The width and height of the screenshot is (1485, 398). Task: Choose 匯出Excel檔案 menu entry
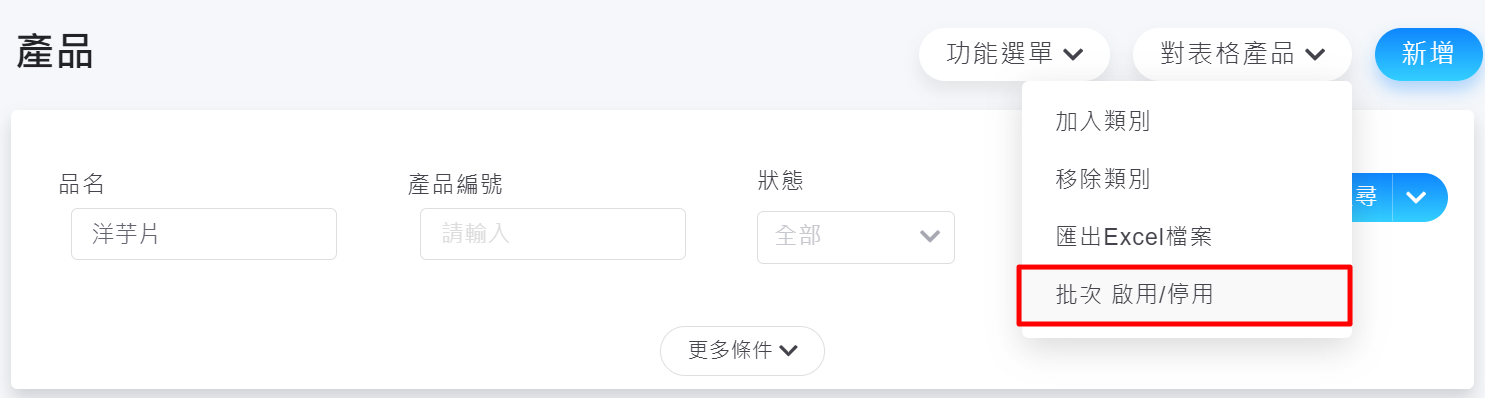[x=1187, y=237]
